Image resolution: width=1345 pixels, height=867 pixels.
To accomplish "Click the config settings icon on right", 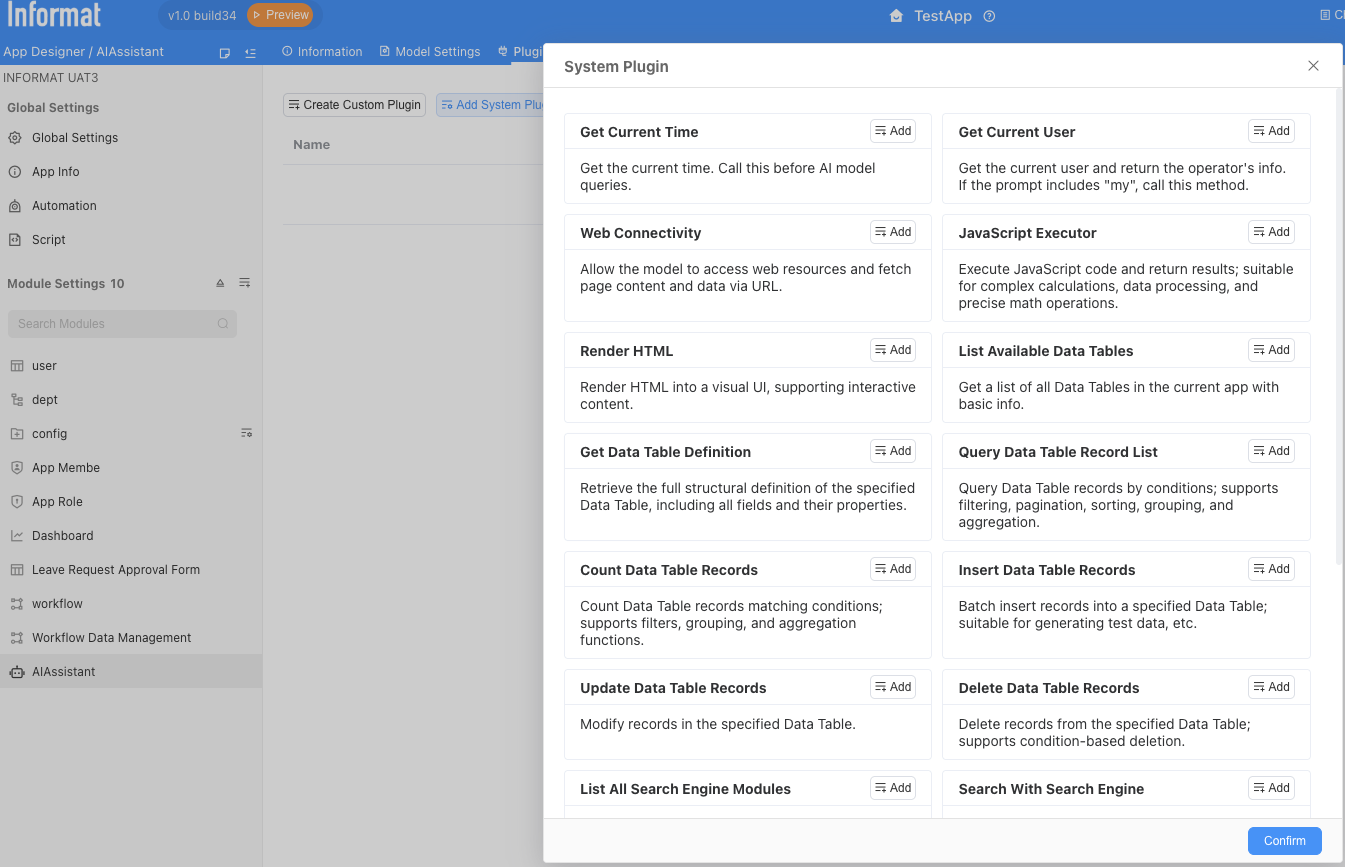I will tap(246, 433).
